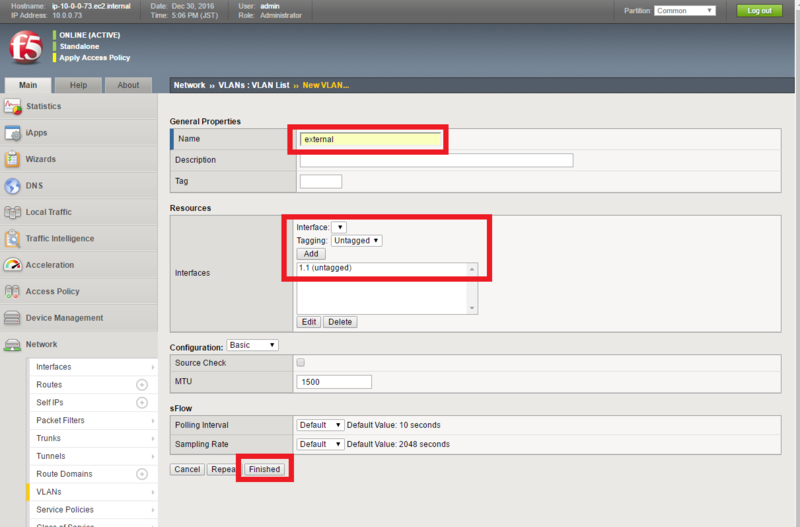Screen dimensions: 800x527
Task: Open the Routes menu item
Action: [49, 385]
